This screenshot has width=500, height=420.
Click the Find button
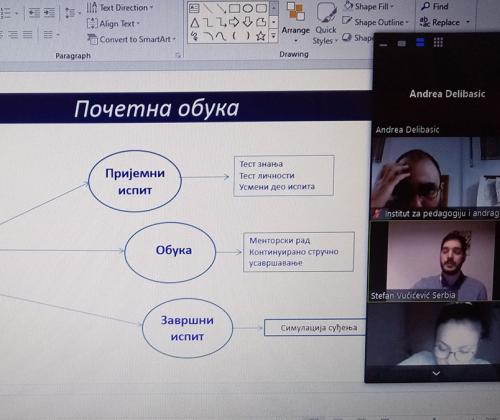tap(435, 6)
